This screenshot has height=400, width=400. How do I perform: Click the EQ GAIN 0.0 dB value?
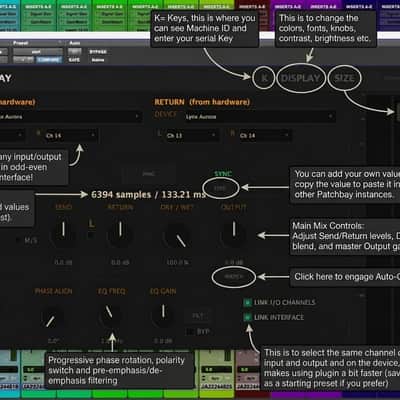click(x=163, y=341)
